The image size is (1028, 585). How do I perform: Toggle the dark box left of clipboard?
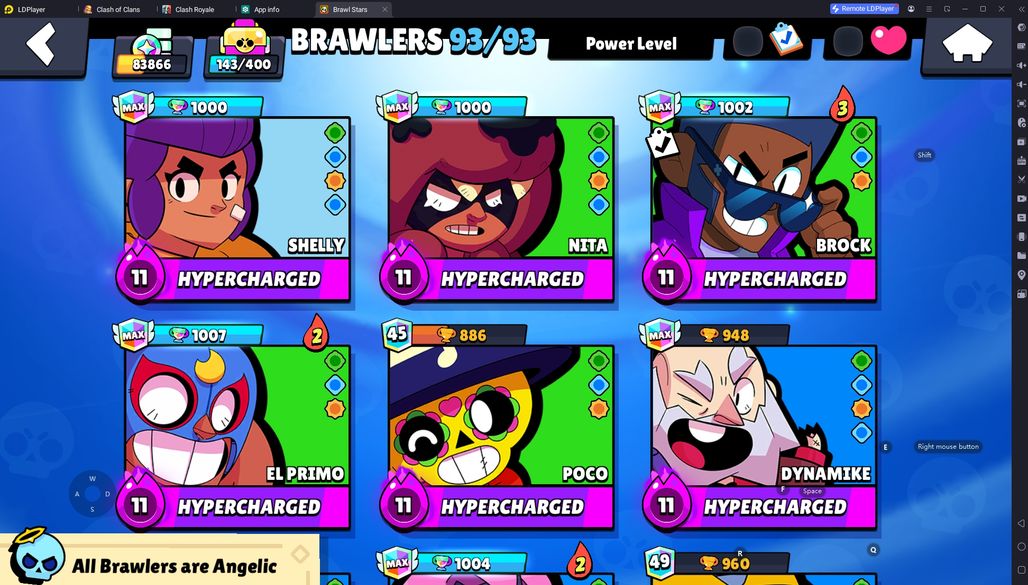748,41
